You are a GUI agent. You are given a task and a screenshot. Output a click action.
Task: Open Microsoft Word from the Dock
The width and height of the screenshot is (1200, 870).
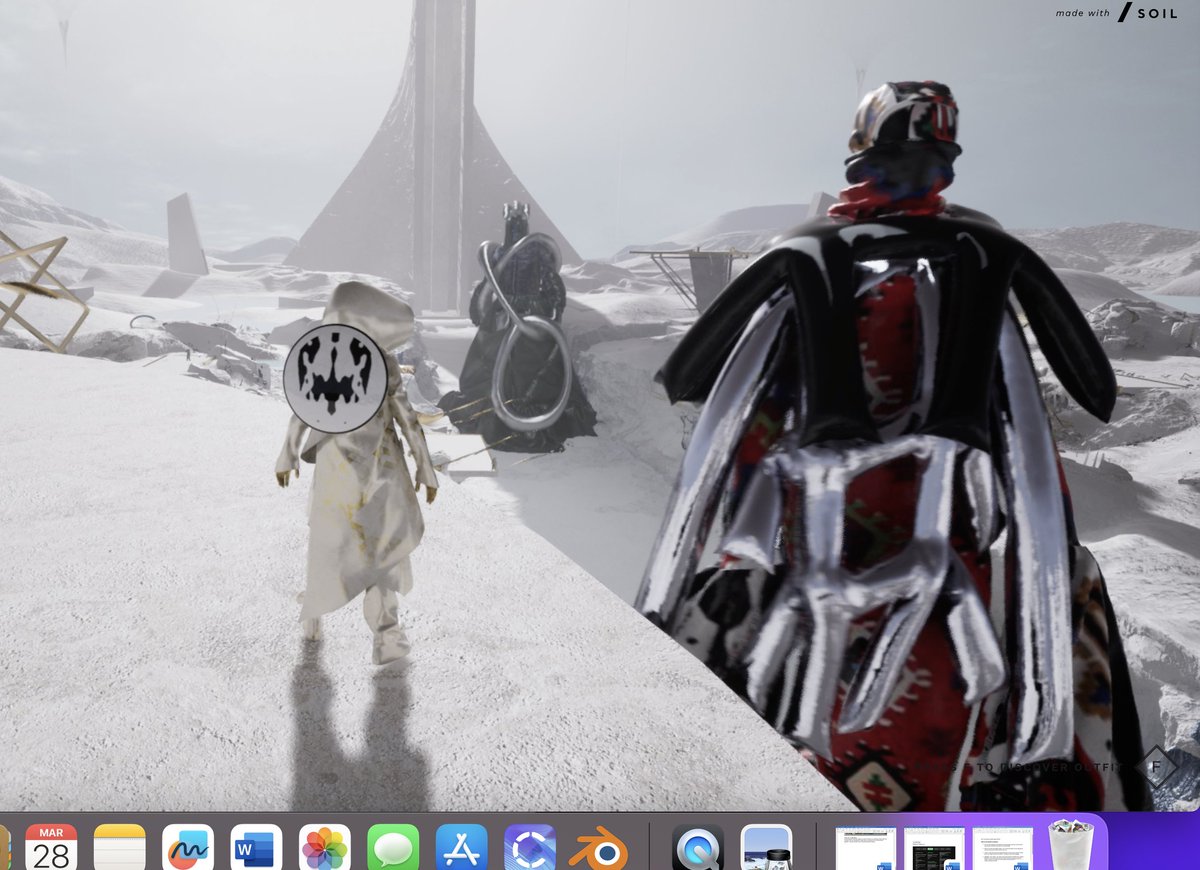(256, 848)
